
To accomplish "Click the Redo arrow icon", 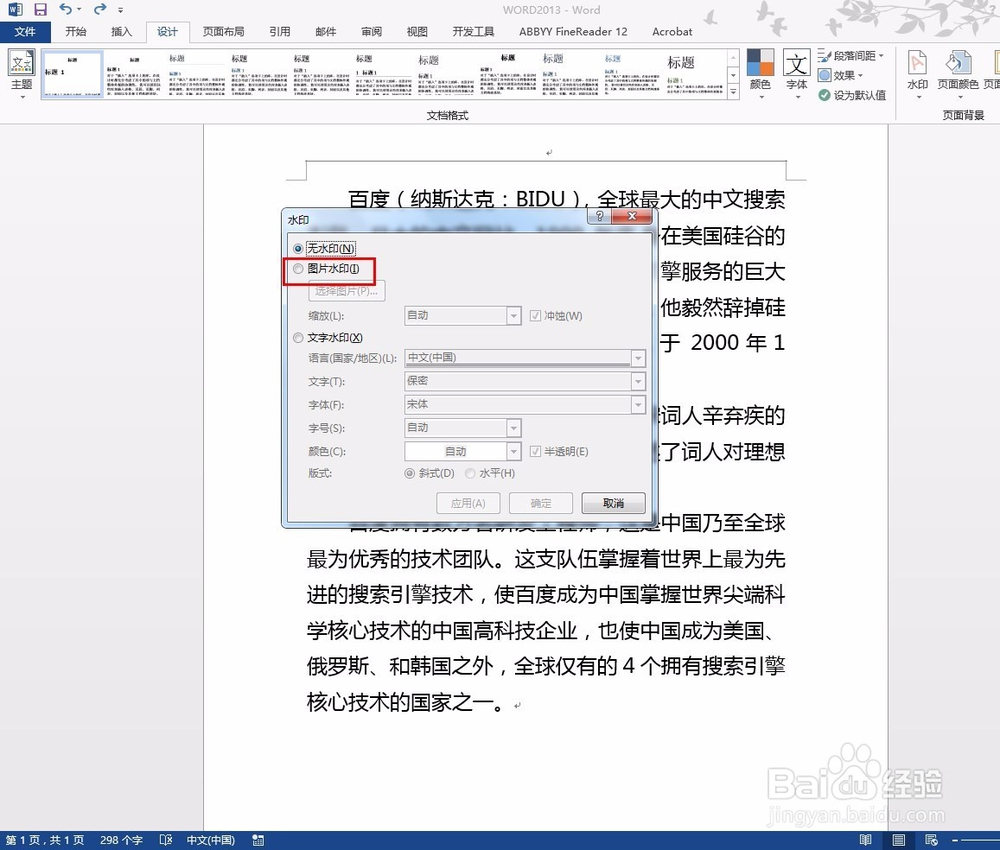I will tap(99, 9).
